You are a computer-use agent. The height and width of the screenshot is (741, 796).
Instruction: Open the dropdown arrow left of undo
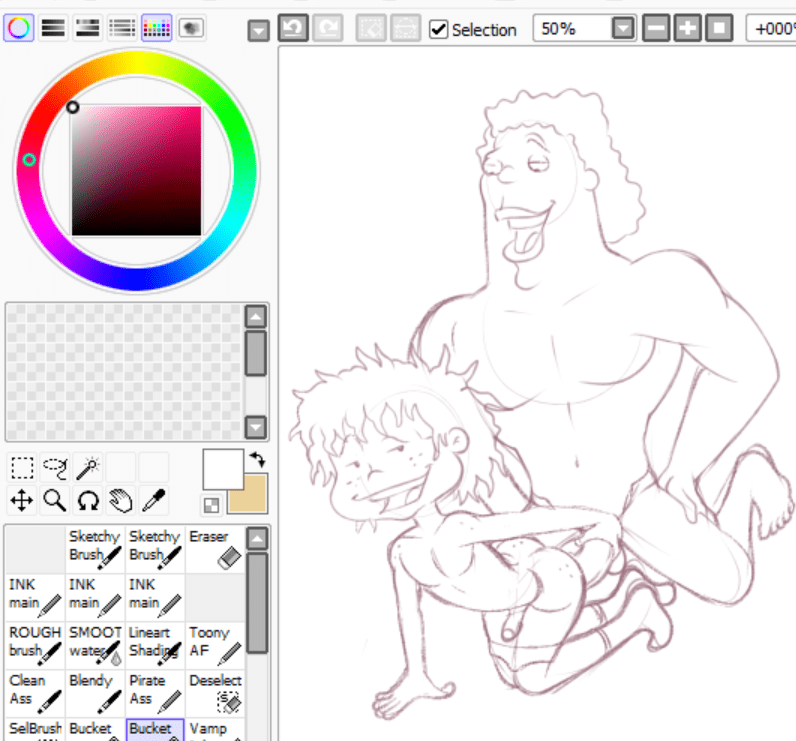click(x=259, y=31)
